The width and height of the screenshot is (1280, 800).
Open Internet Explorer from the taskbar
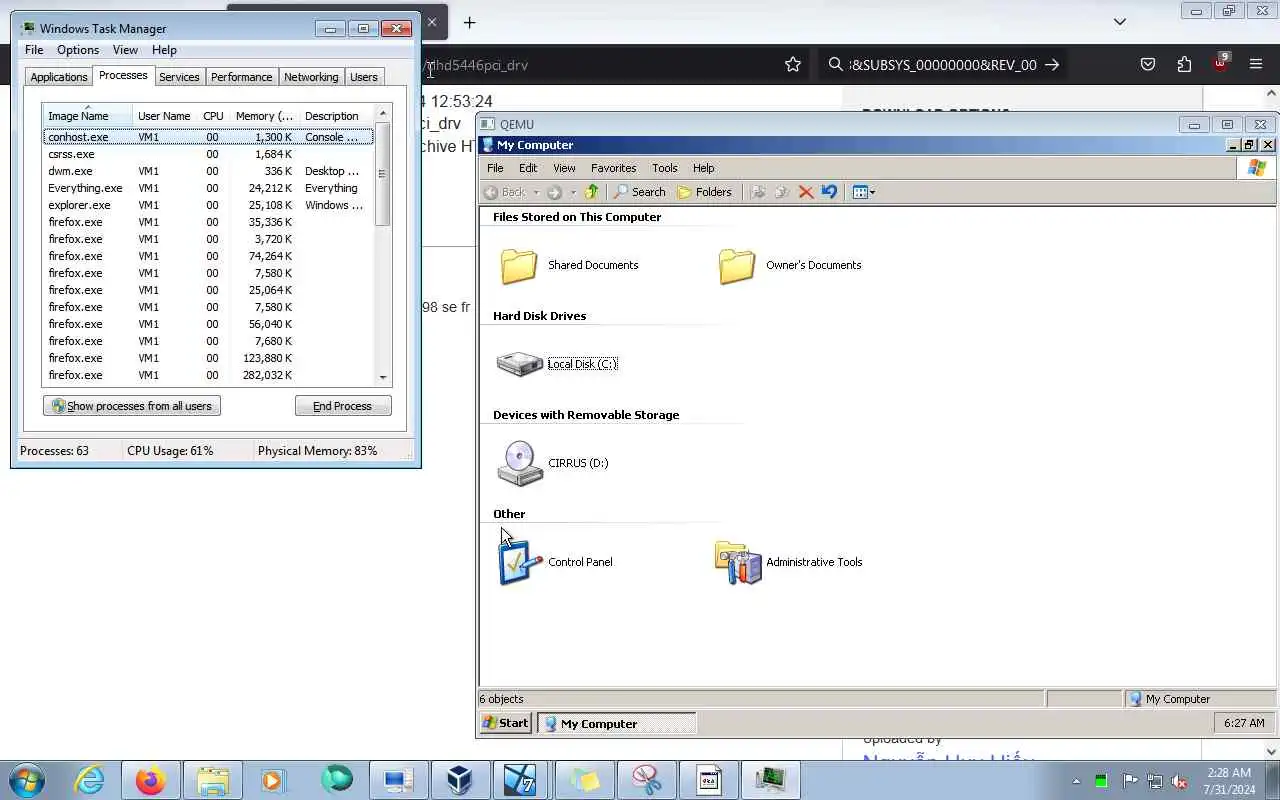(x=90, y=780)
